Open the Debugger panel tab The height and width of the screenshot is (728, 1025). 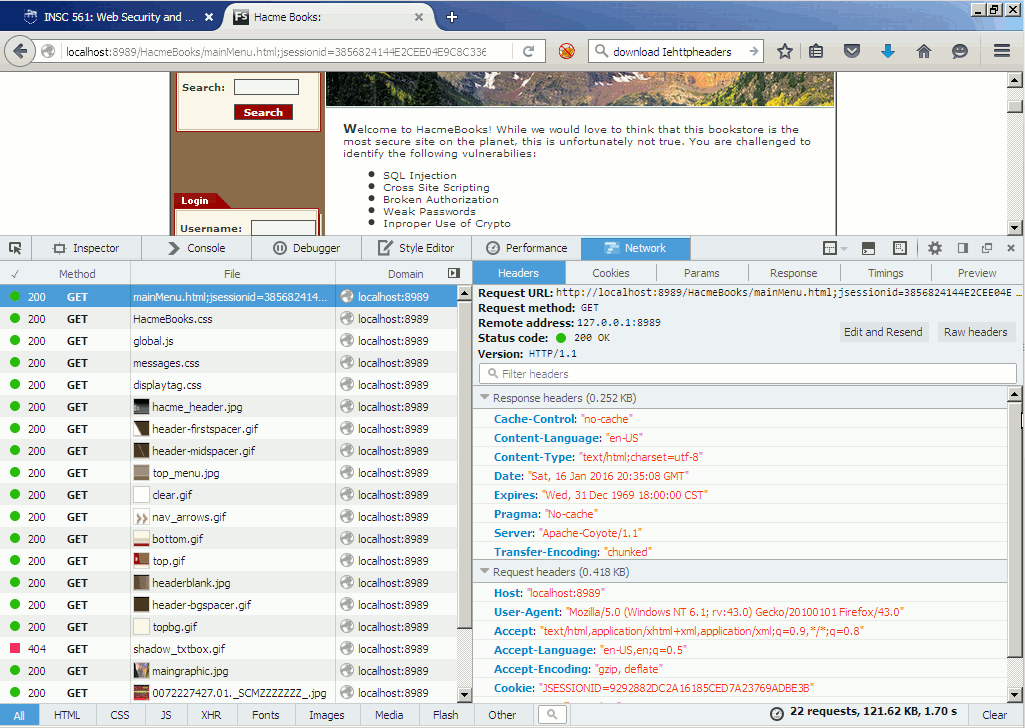(306, 248)
